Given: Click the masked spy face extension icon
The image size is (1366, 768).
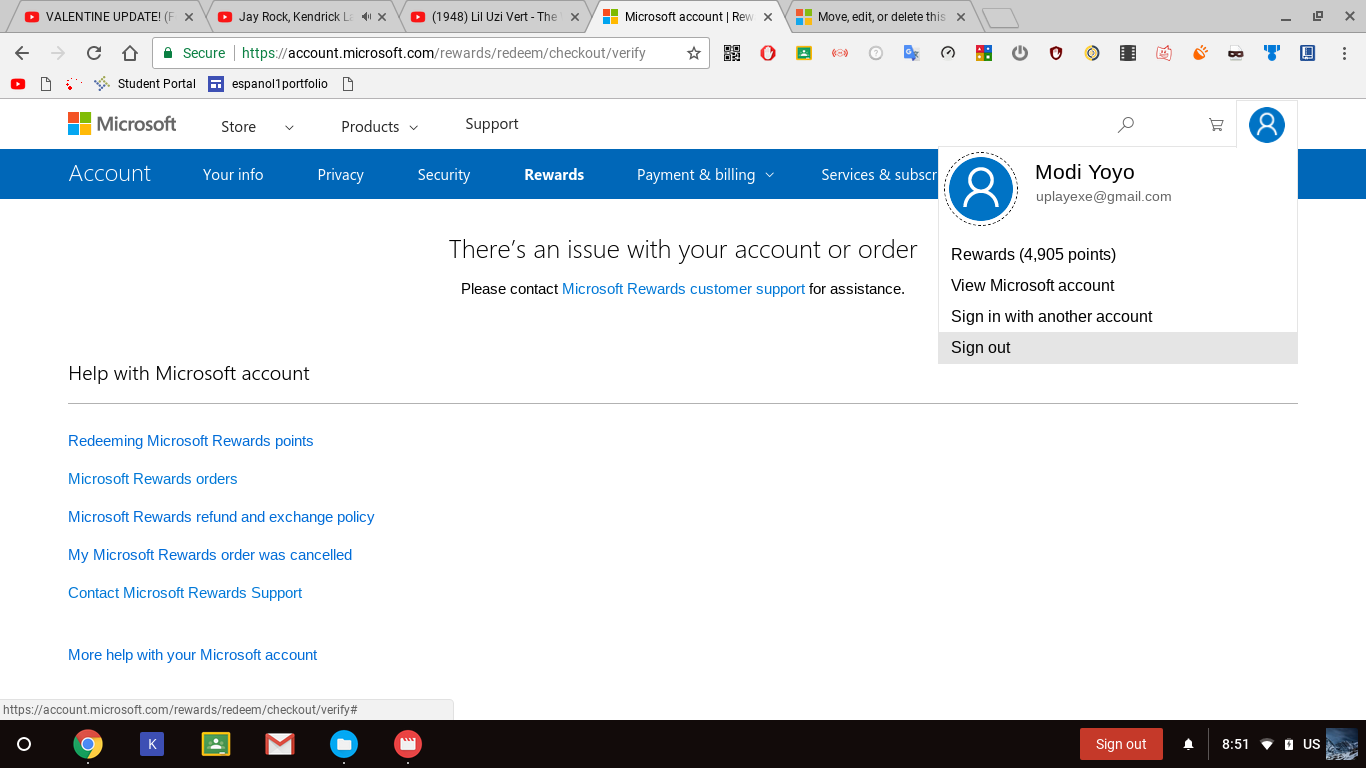Looking at the screenshot, I should click(x=1236, y=54).
